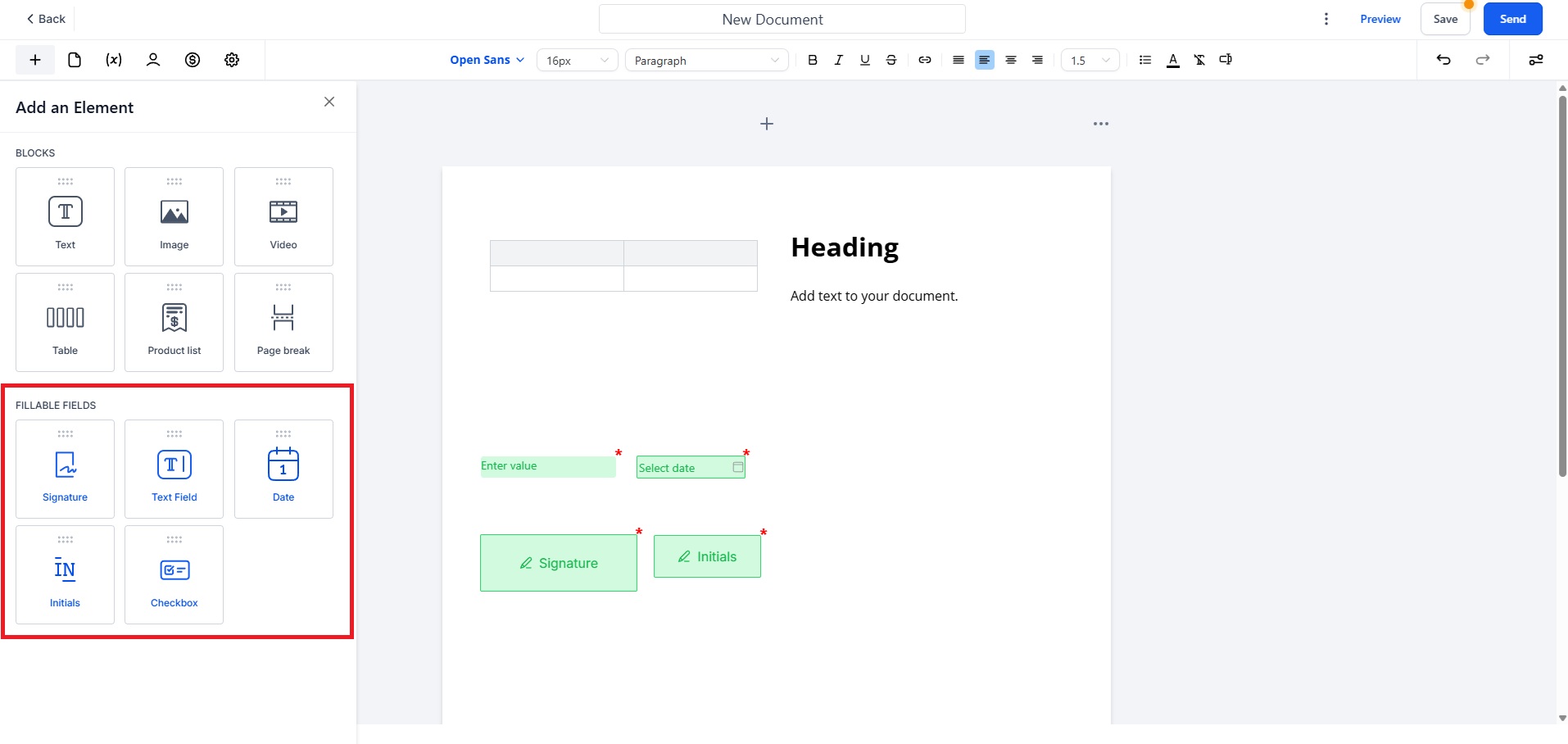Select the Page break block element
Viewport: 1568px width, 744px height.
[283, 322]
